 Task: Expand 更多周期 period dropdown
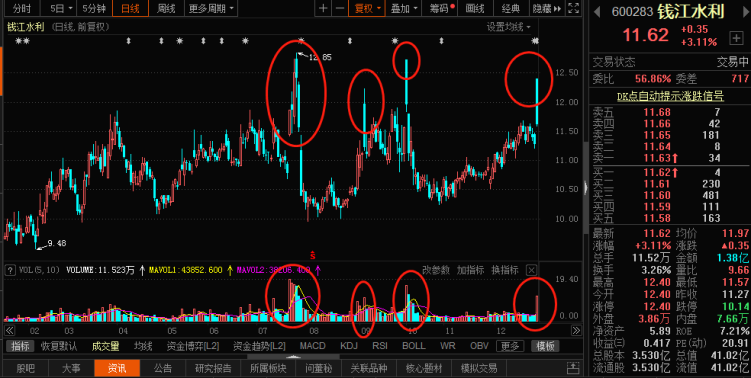[211, 8]
